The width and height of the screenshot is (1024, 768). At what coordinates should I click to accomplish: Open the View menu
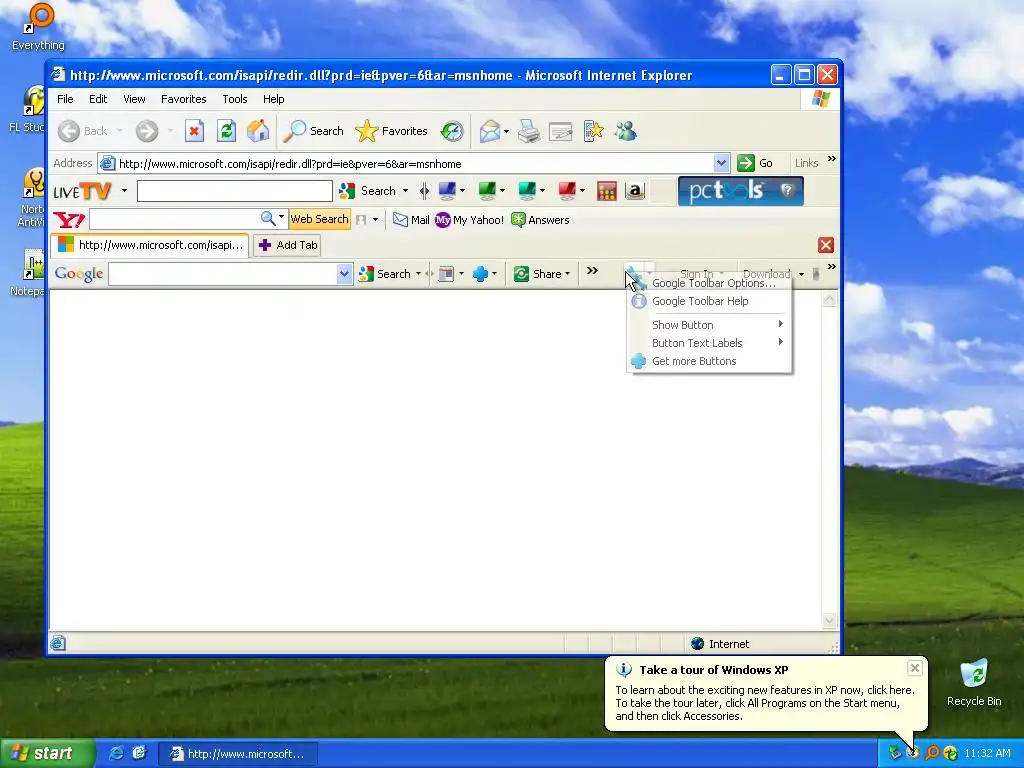coord(135,99)
